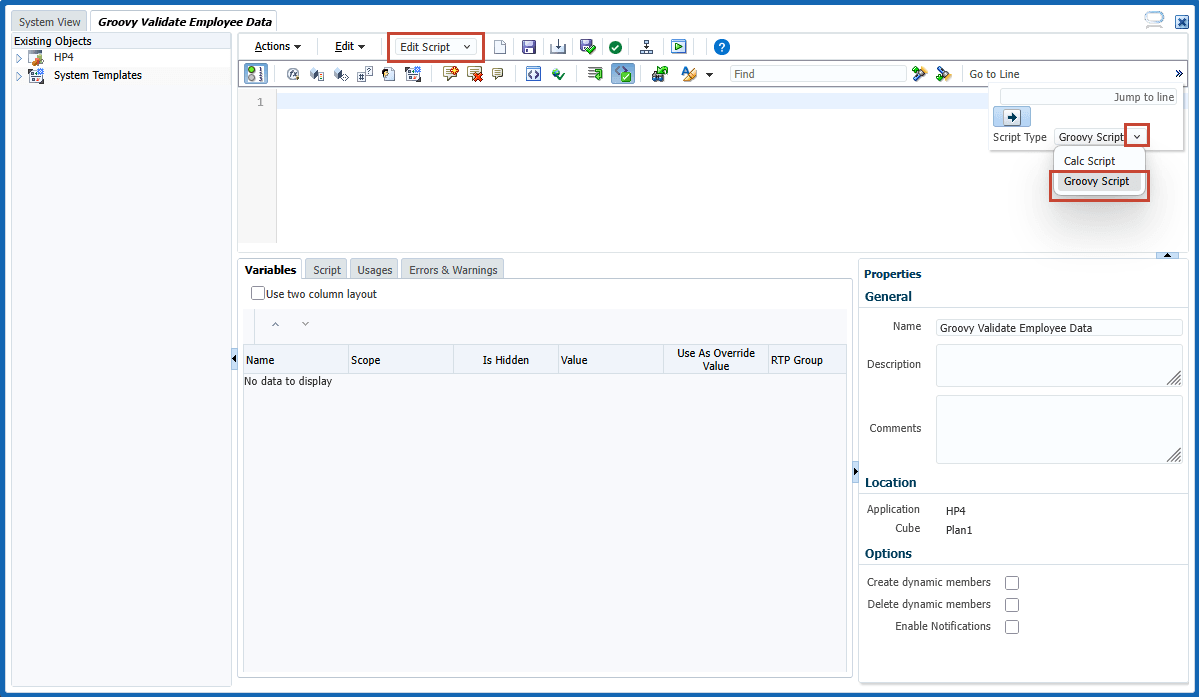
Task: Open the Edit Script dropdown
Action: [436, 47]
